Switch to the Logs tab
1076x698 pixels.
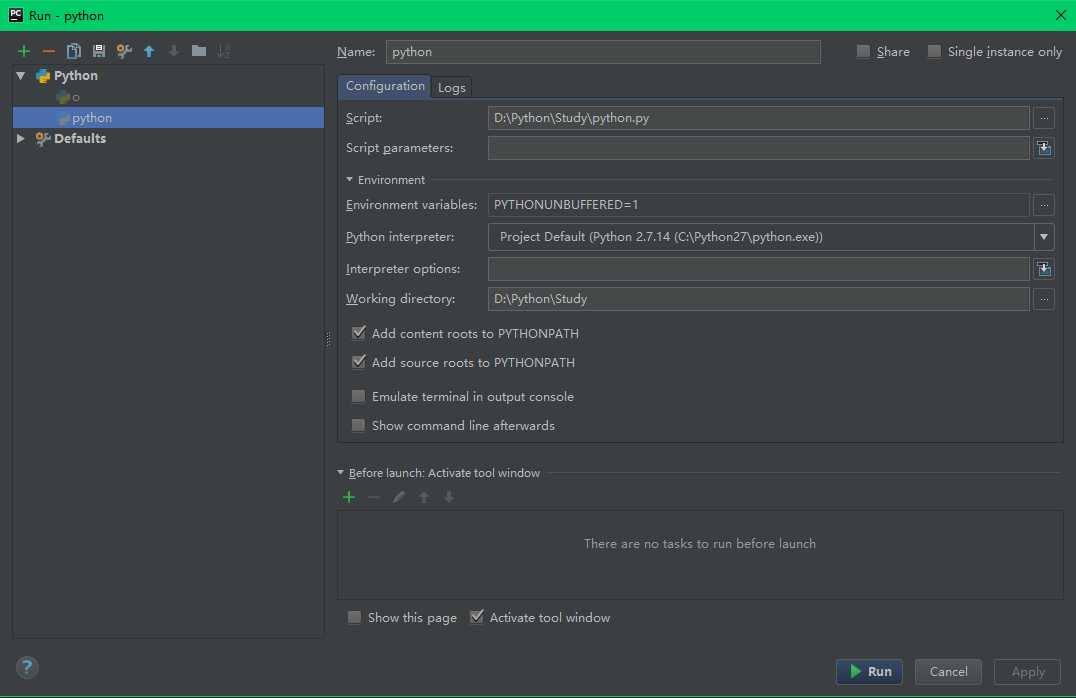tap(452, 87)
